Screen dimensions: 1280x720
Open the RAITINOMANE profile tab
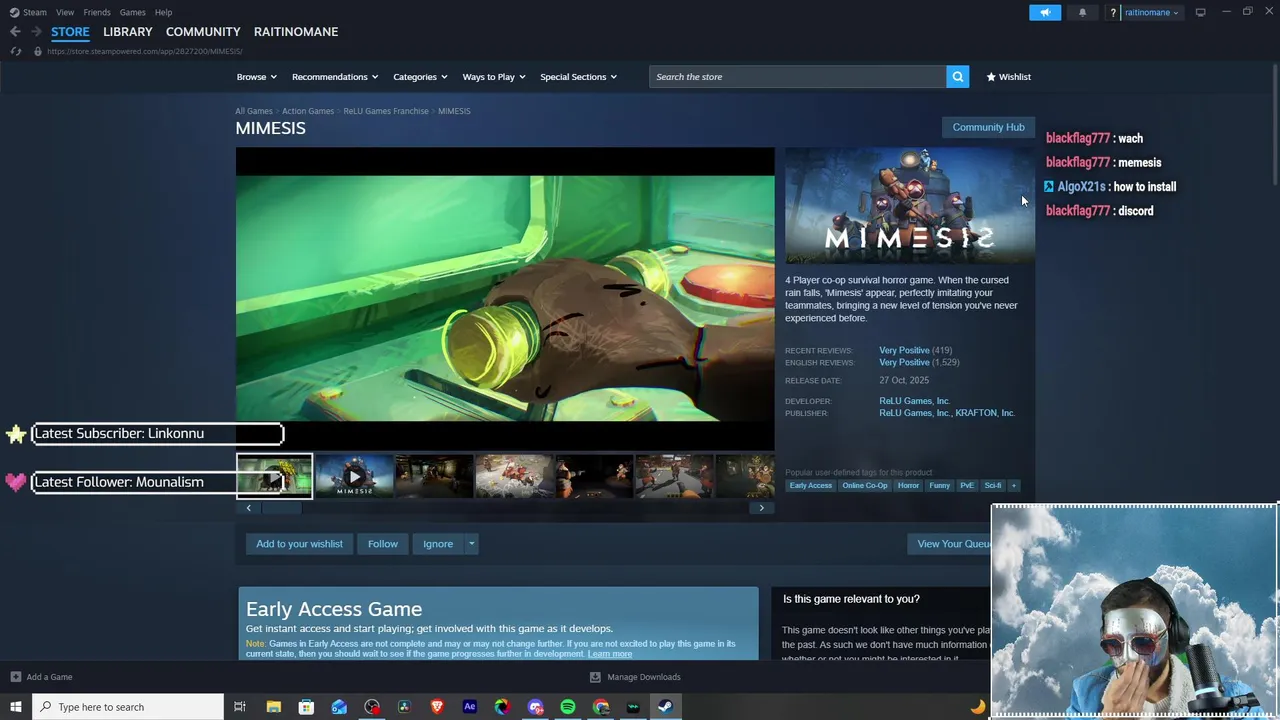pos(296,32)
